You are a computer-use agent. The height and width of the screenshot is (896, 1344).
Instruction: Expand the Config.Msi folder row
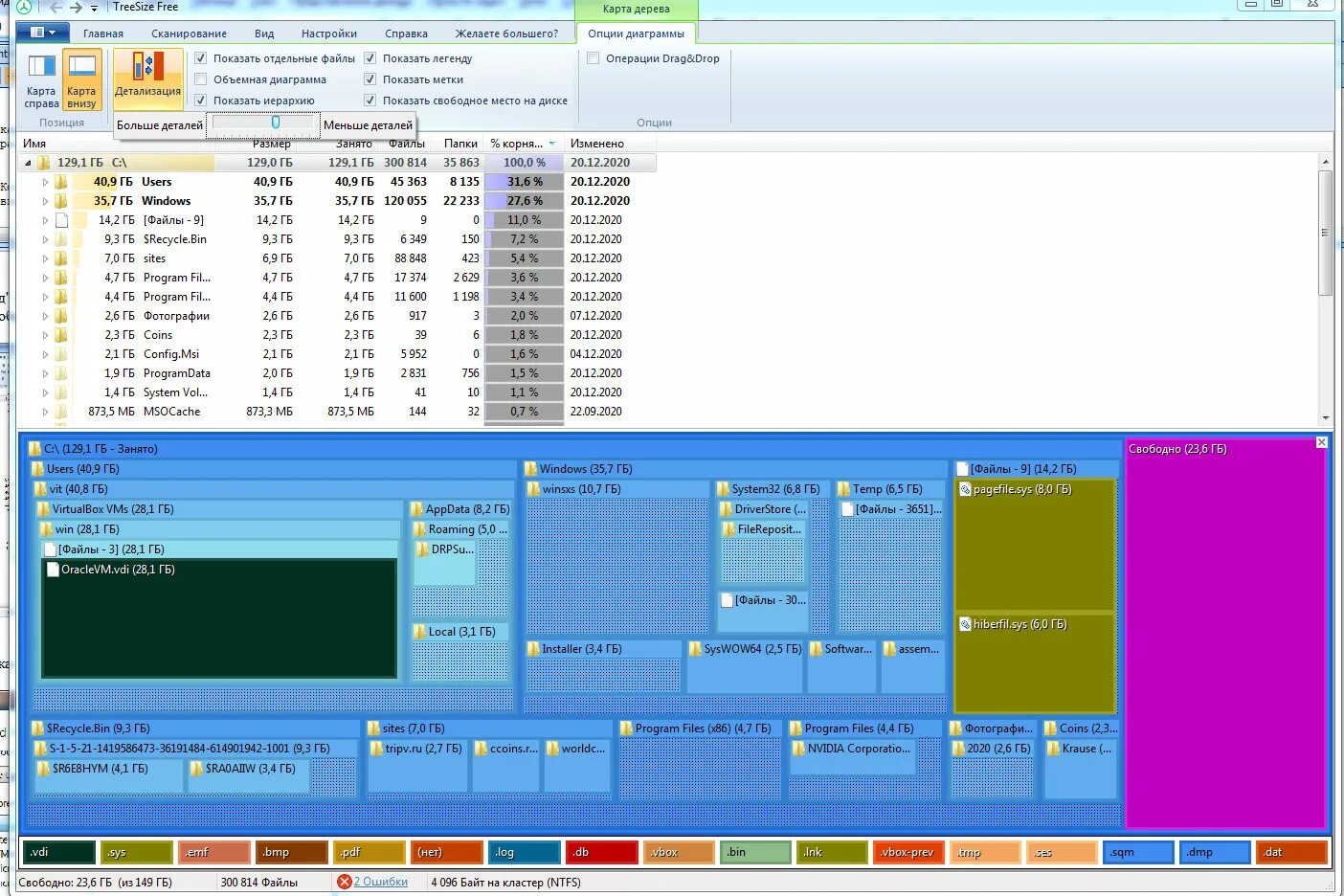pyautogui.click(x=44, y=354)
